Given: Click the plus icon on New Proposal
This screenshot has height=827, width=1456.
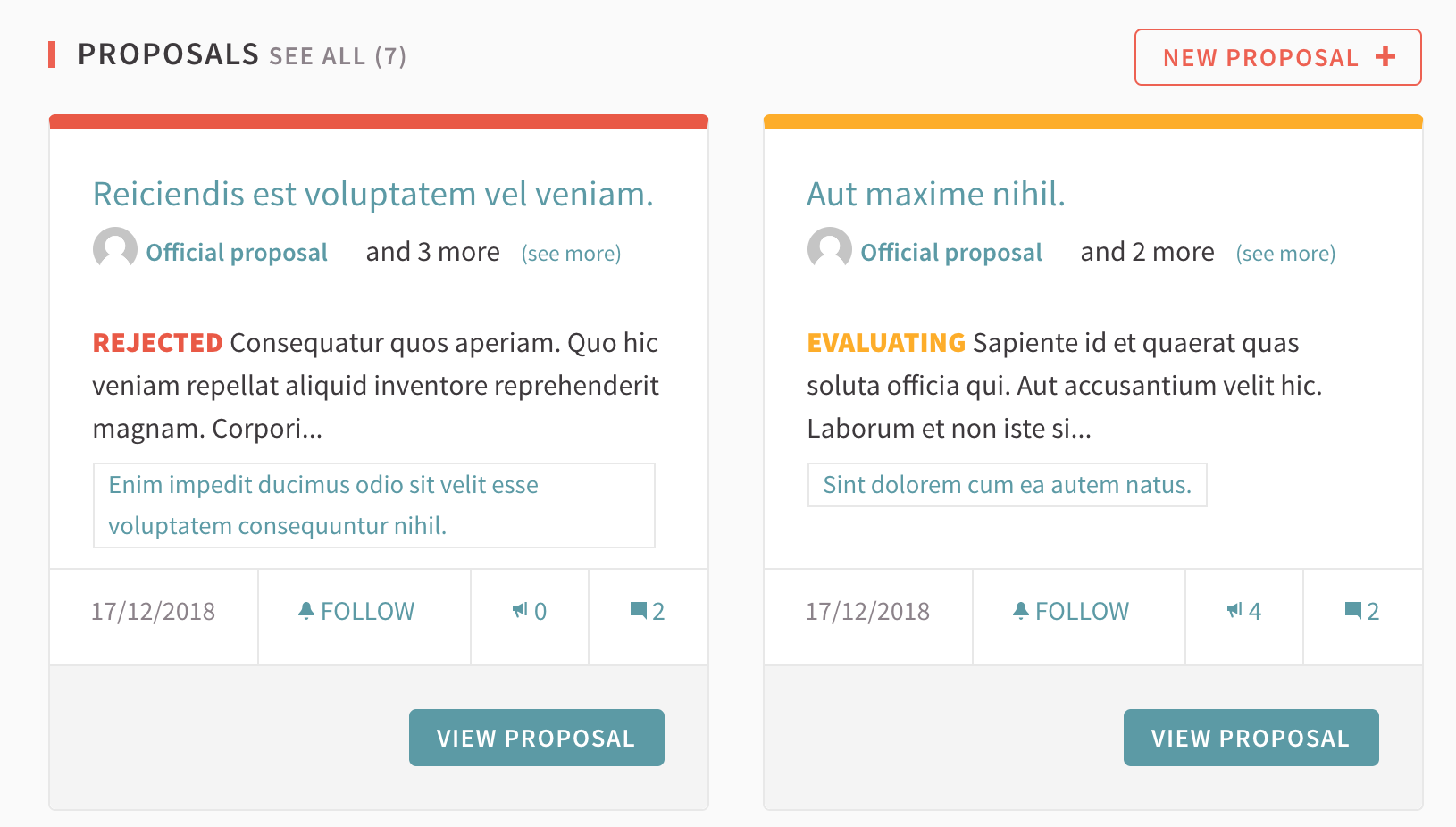Looking at the screenshot, I should [x=1385, y=57].
